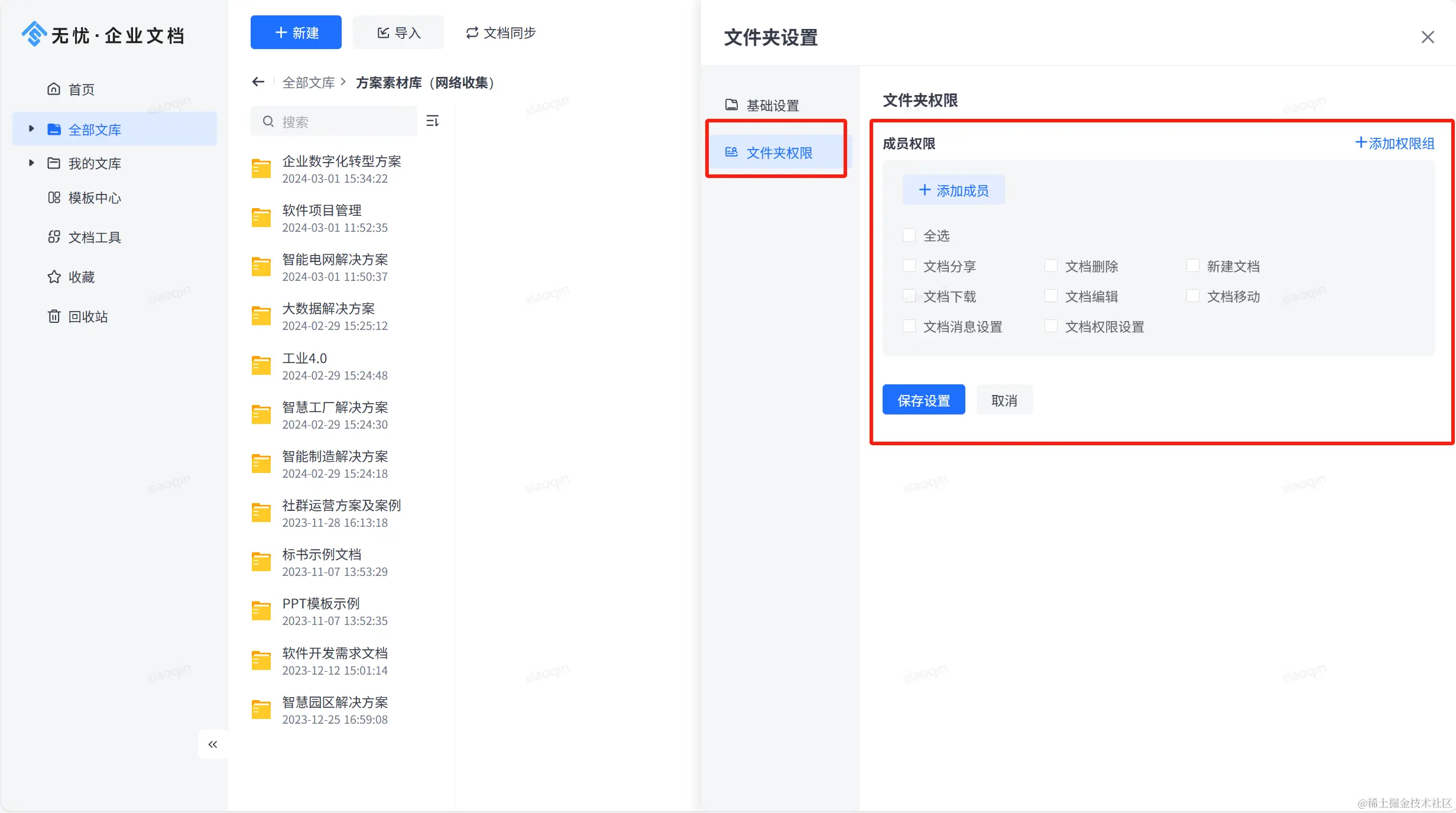
Task: Click the star Favorites icon
Action: coord(54,277)
